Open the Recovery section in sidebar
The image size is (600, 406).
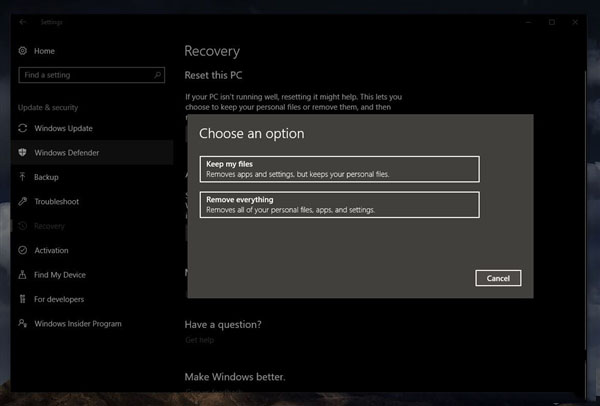point(49,226)
